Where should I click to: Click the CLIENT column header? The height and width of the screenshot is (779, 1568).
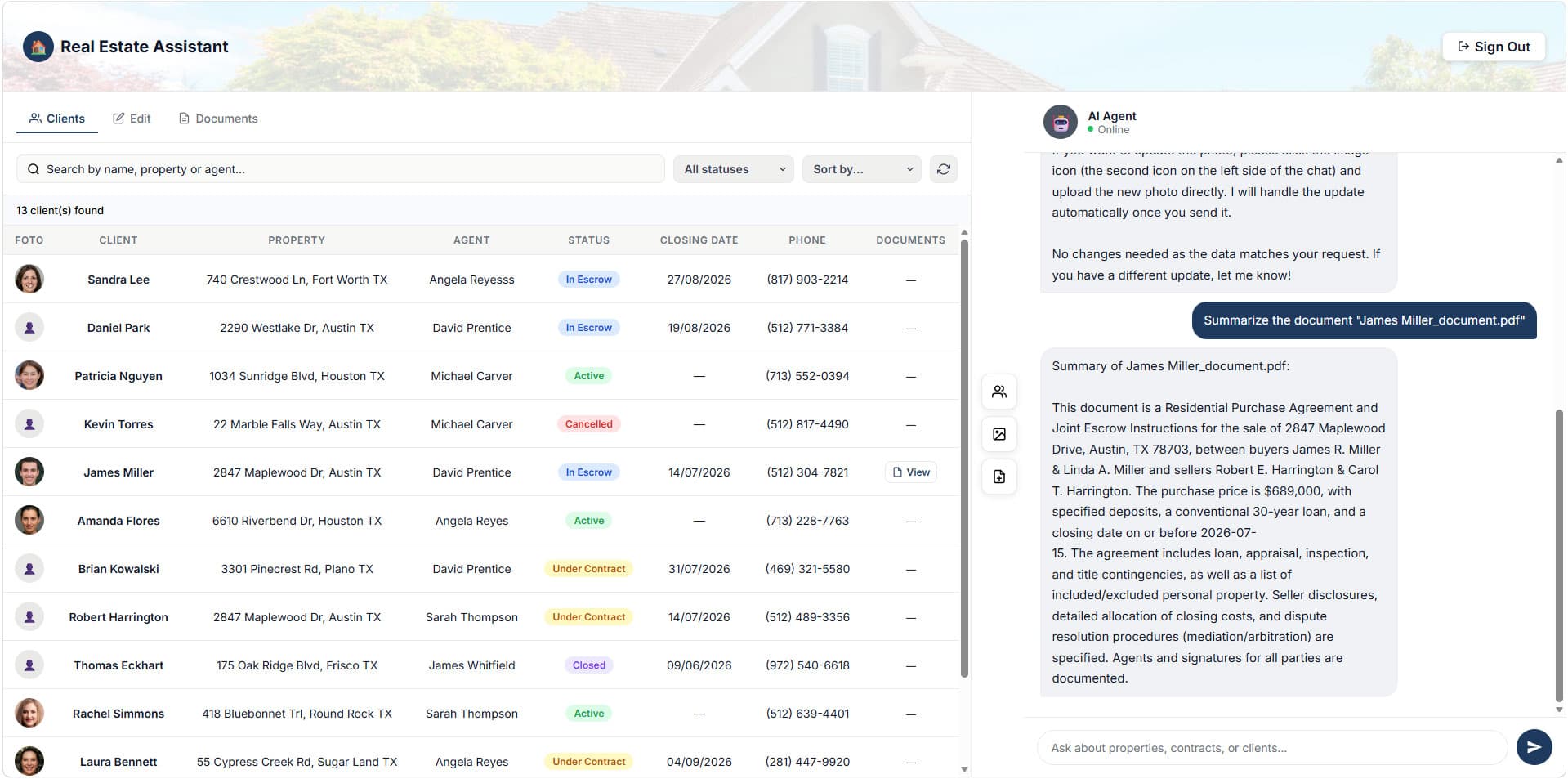(118, 240)
